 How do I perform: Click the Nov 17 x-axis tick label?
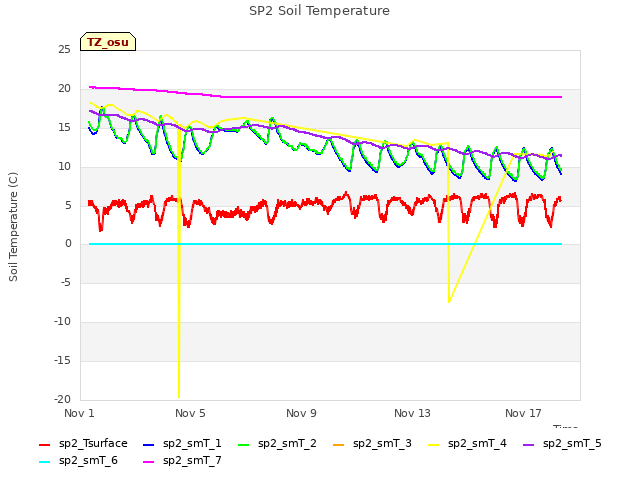click(523, 413)
